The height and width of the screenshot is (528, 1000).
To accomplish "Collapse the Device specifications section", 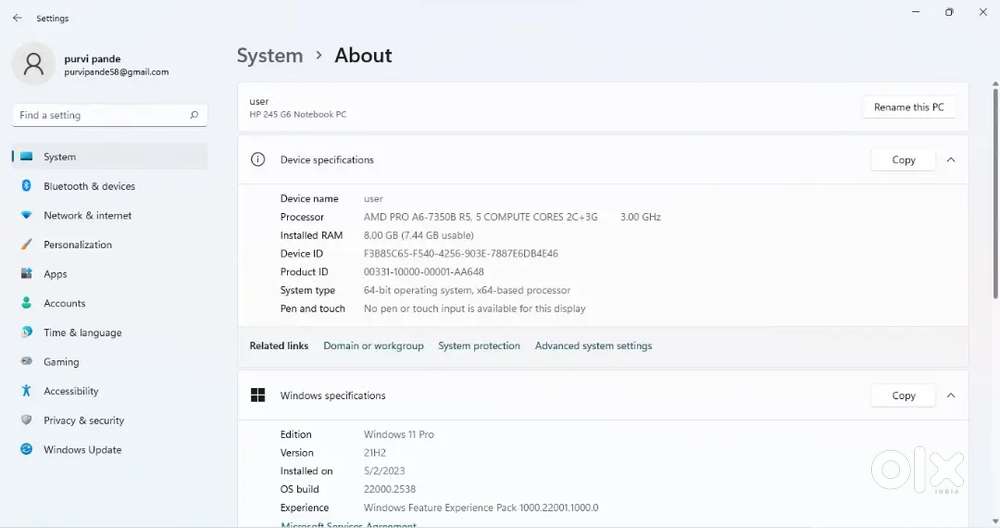I will click(x=951, y=160).
